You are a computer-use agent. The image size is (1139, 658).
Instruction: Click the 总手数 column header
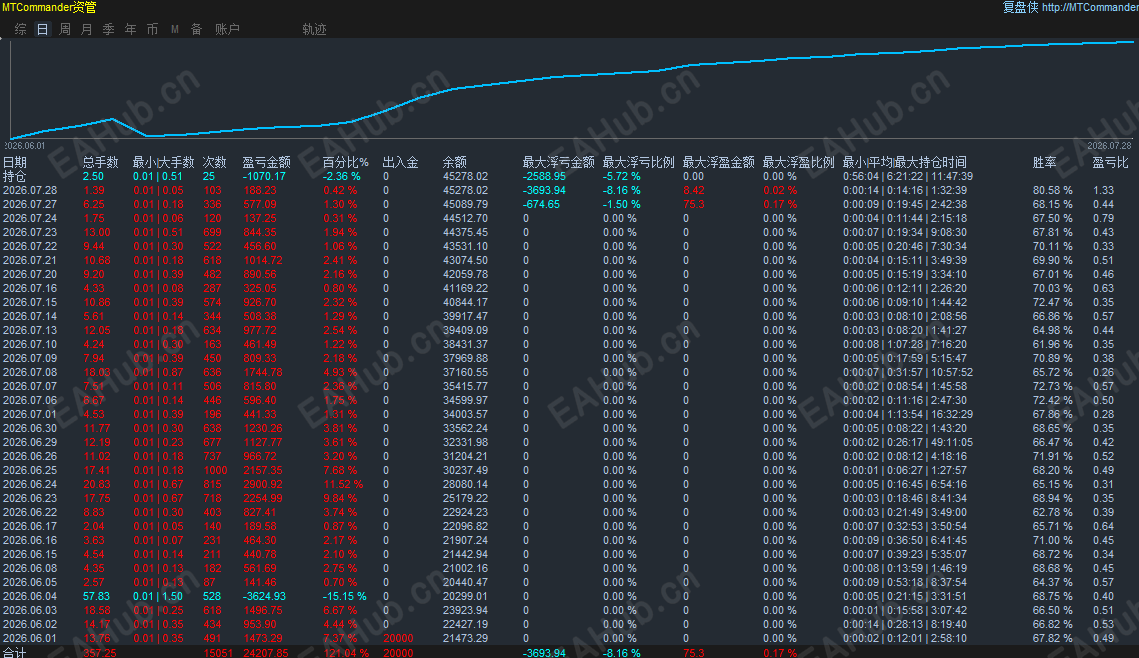point(100,162)
